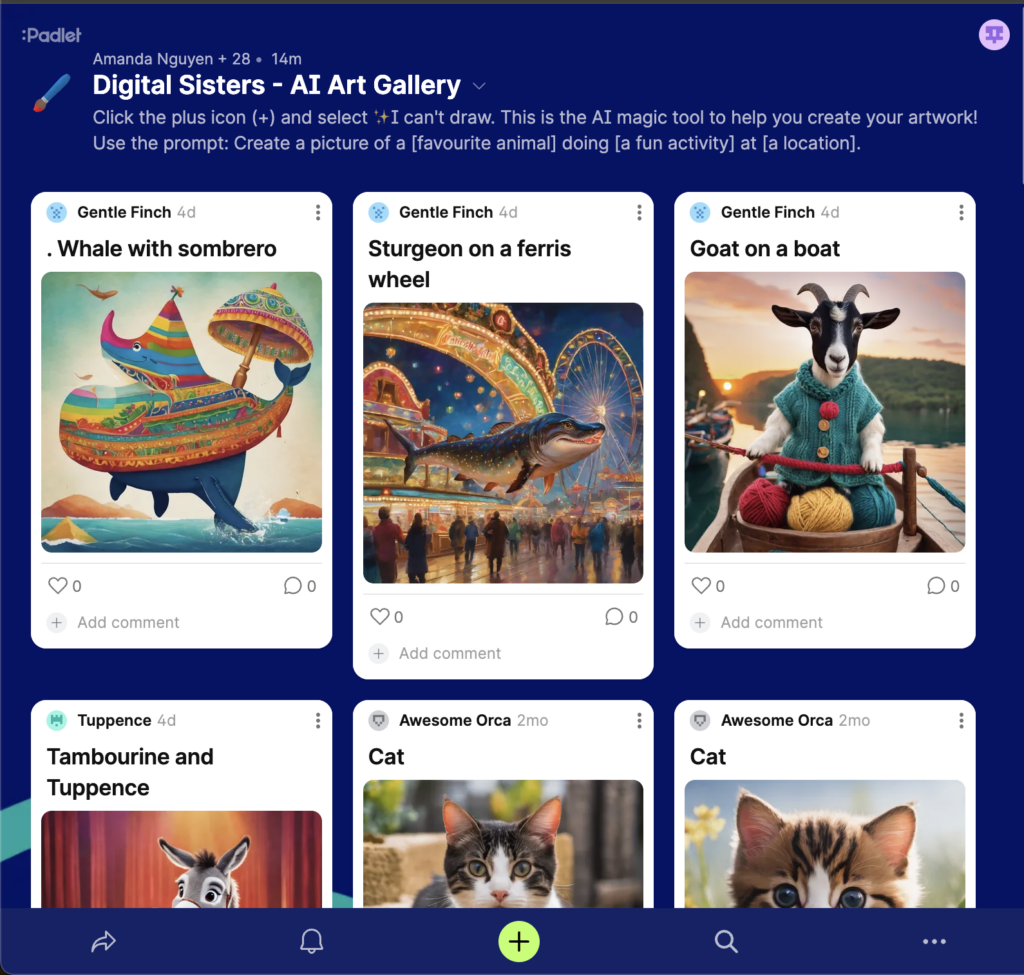
Task: Click the share arrow icon in bottom bar
Action: click(x=103, y=941)
